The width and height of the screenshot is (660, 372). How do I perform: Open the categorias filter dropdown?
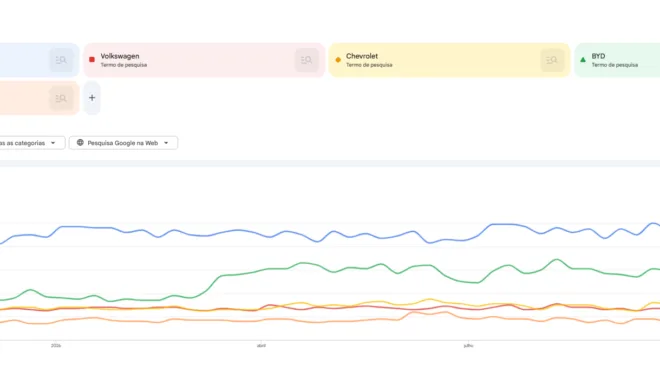[x=32, y=143]
